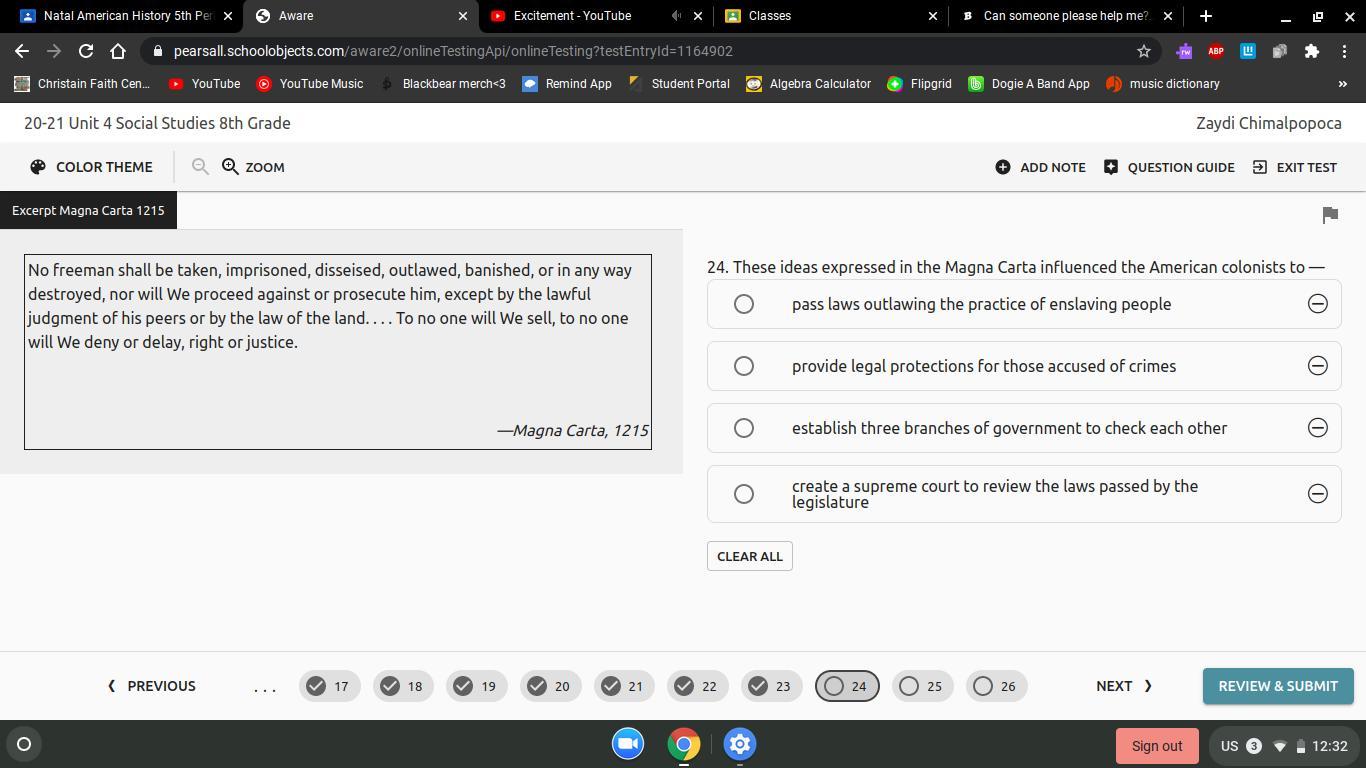The width and height of the screenshot is (1366, 768).
Task: Strike through the supreme court answer choice
Action: [x=1317, y=493]
